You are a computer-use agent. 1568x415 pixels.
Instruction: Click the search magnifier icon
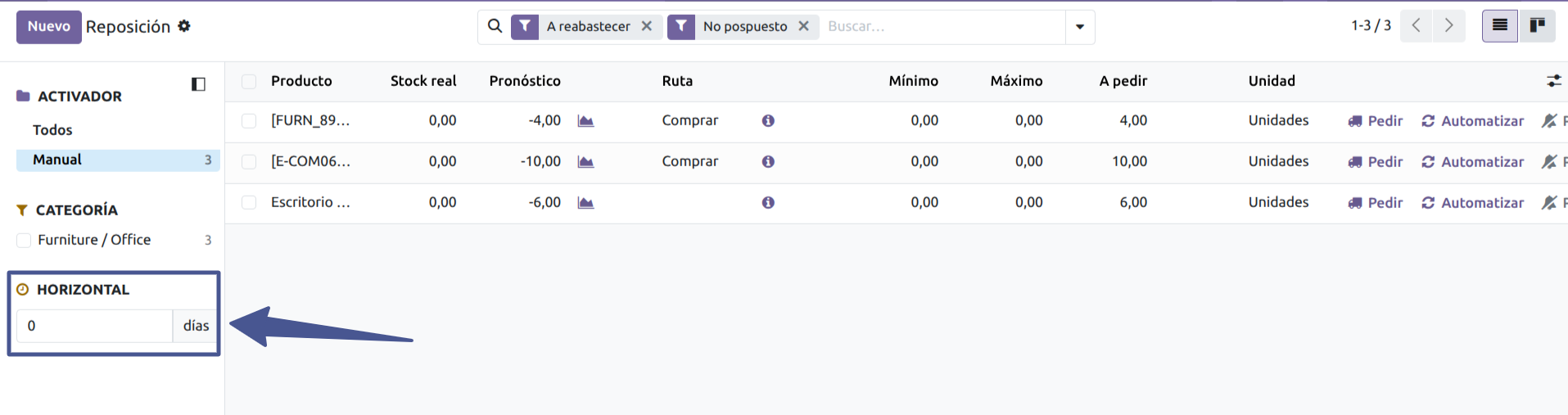[x=495, y=26]
